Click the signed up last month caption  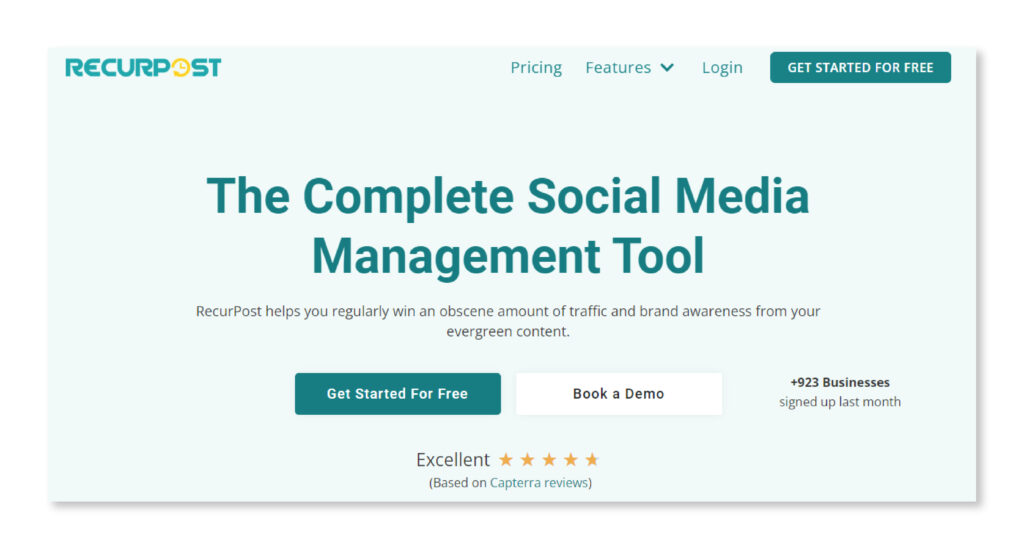coord(840,402)
